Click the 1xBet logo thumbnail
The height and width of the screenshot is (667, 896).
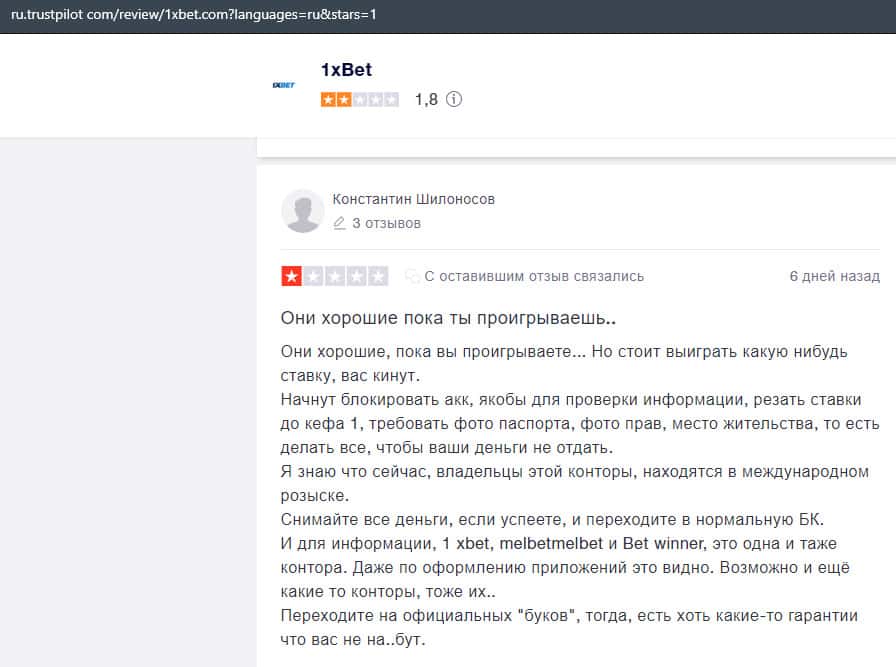tap(283, 85)
